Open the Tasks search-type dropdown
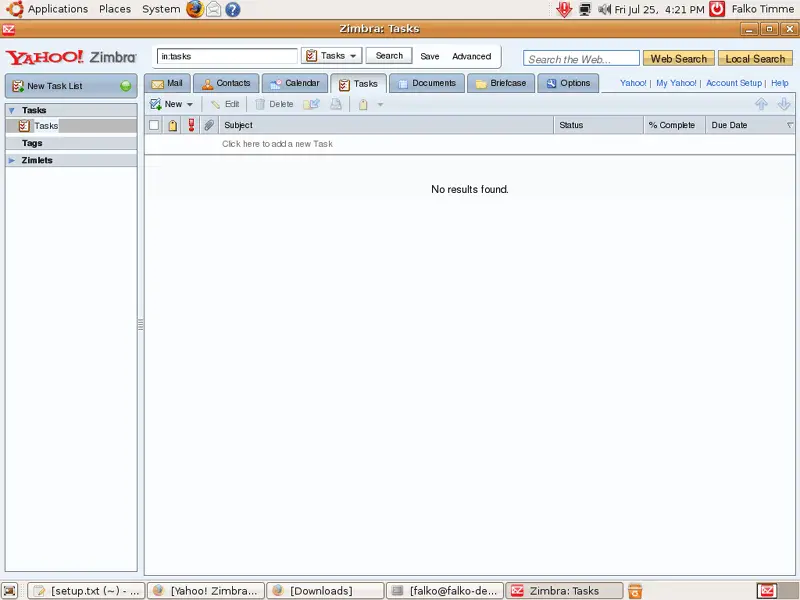 click(332, 56)
